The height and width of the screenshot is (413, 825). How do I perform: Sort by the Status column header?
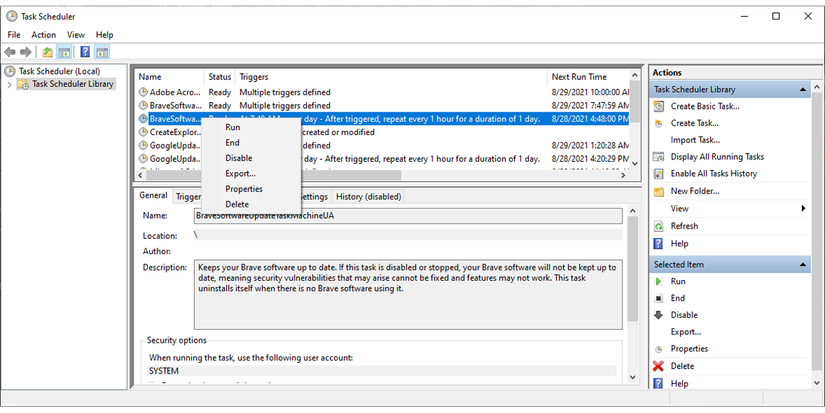(219, 77)
